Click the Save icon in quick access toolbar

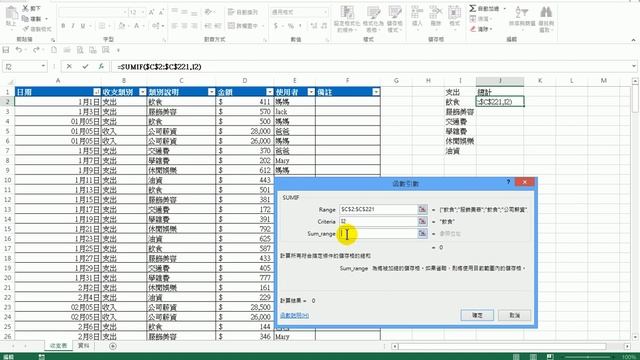click(6, 50)
